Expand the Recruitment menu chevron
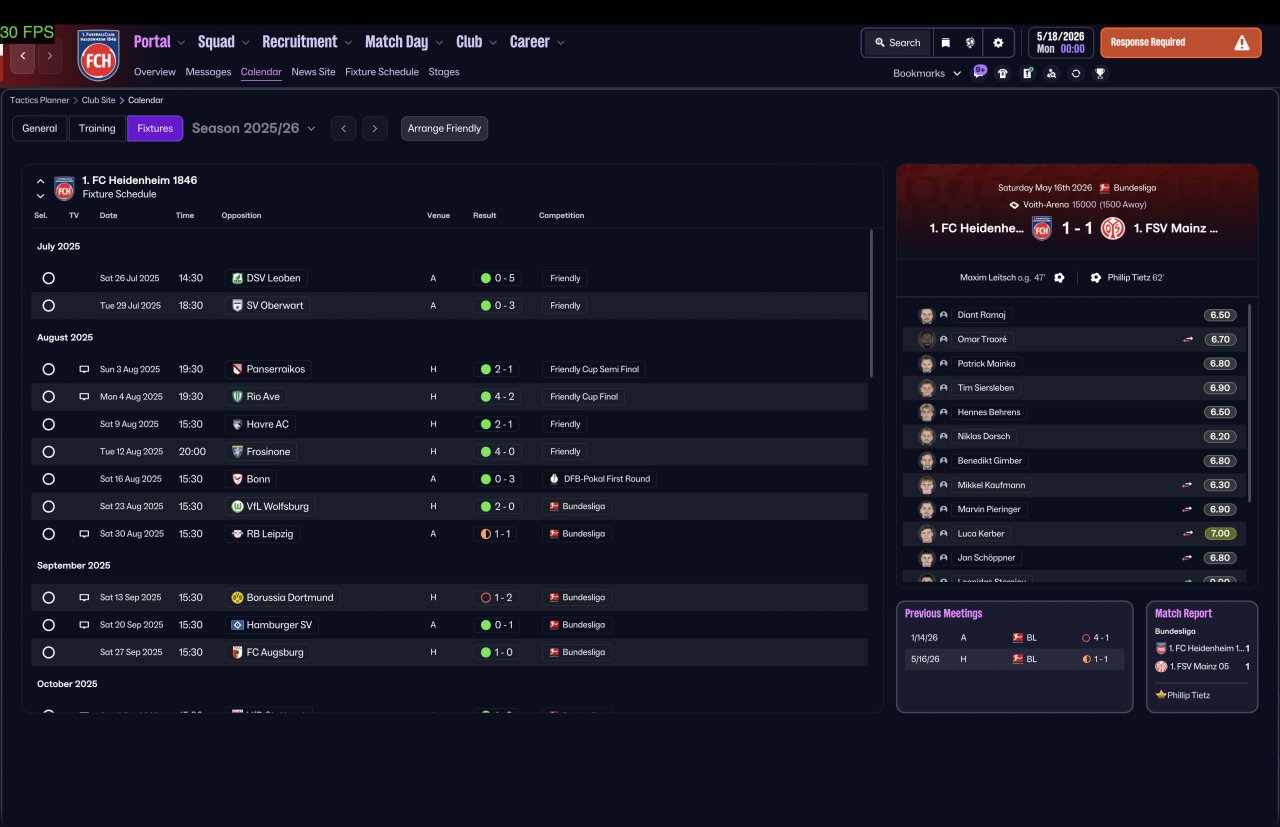This screenshot has height=827, width=1280. 348,43
